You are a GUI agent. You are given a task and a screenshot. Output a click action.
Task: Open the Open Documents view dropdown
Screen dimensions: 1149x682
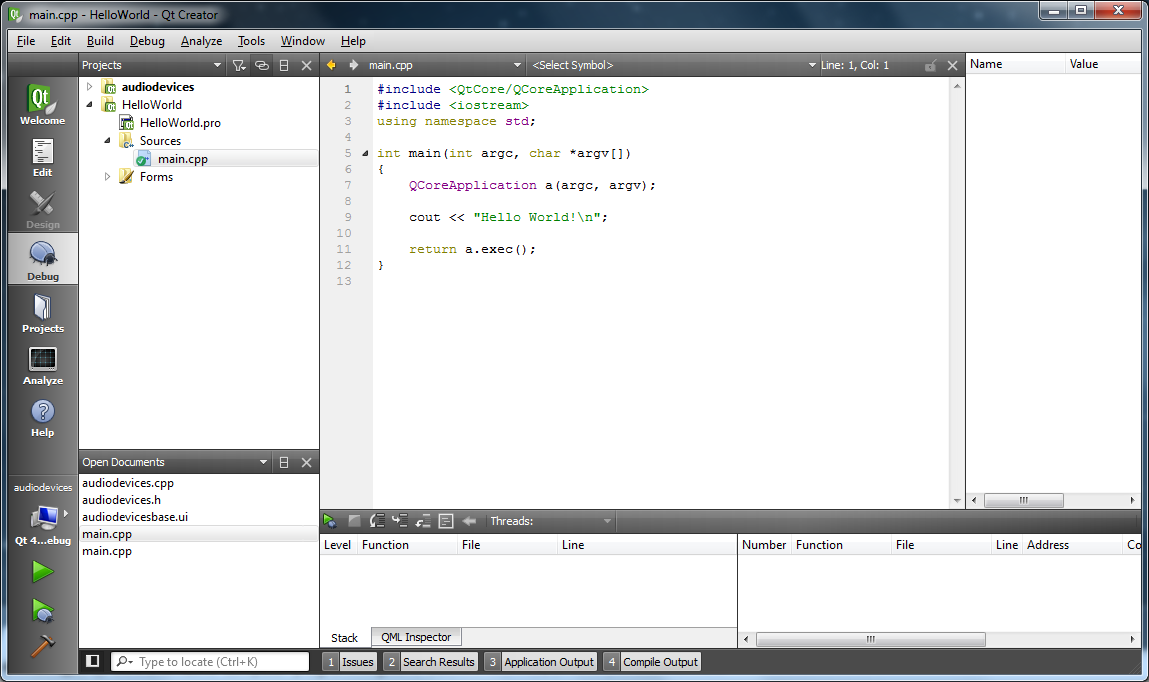coord(175,462)
